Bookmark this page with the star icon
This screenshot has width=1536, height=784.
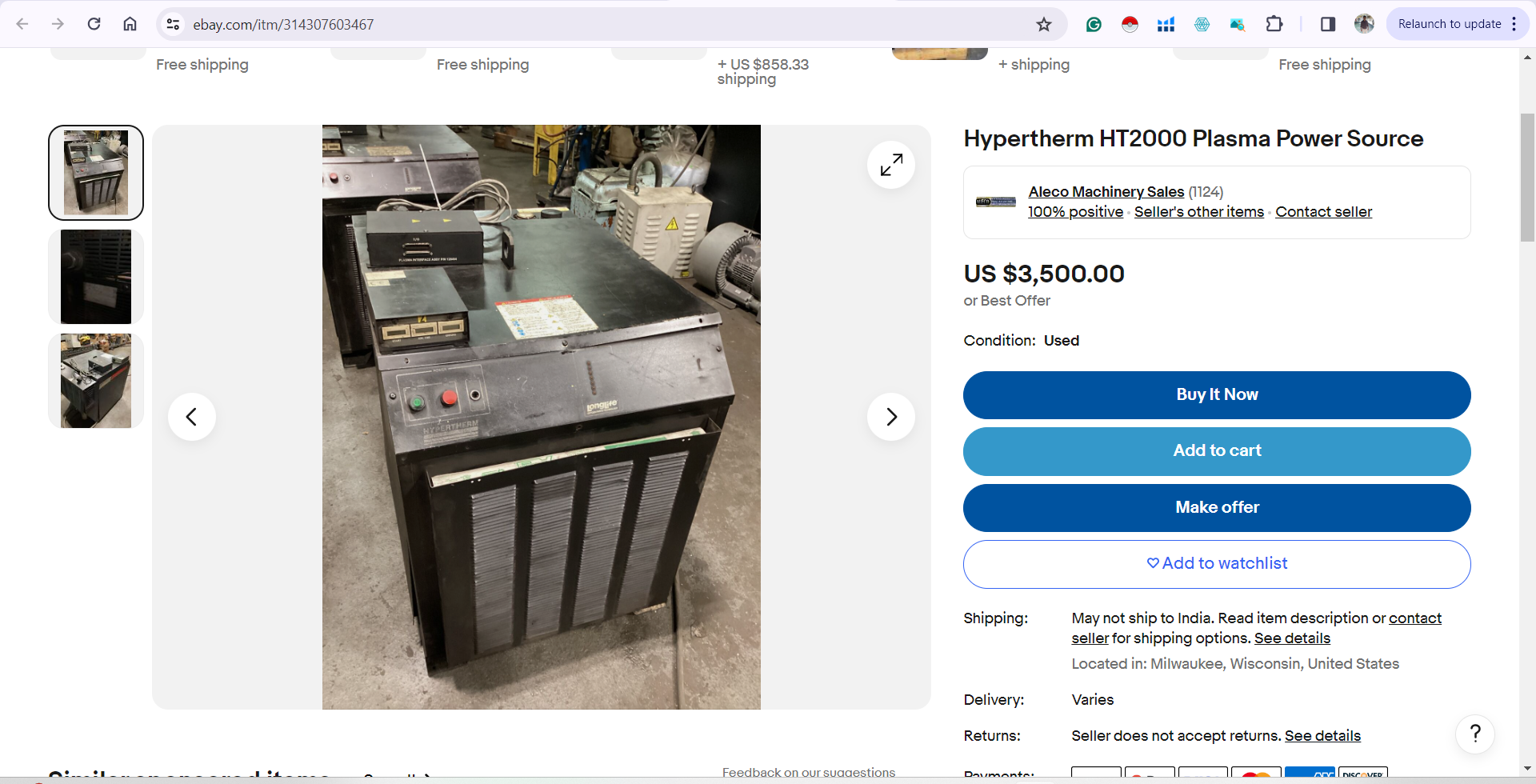coord(1044,24)
